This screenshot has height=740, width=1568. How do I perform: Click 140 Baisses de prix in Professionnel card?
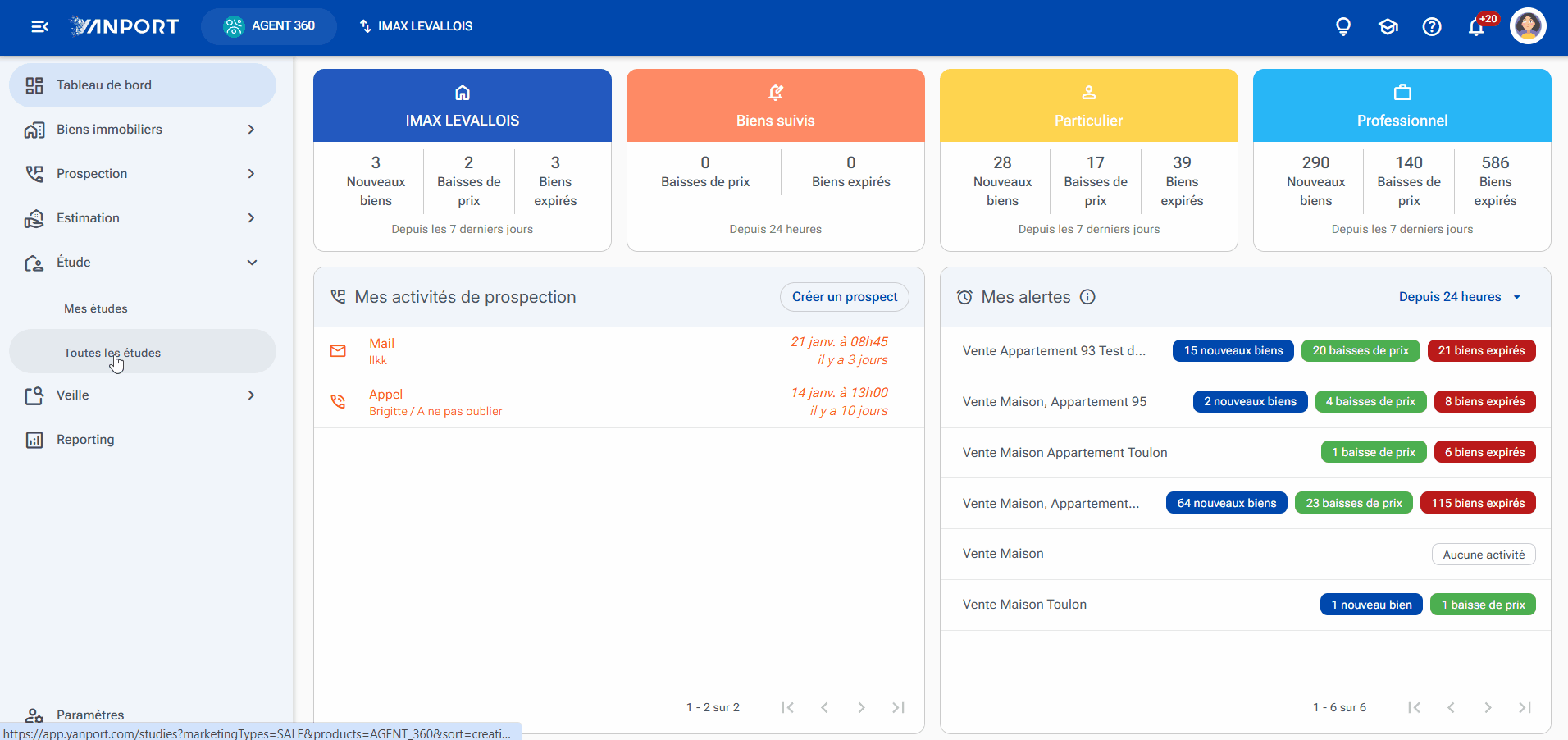(x=1409, y=181)
